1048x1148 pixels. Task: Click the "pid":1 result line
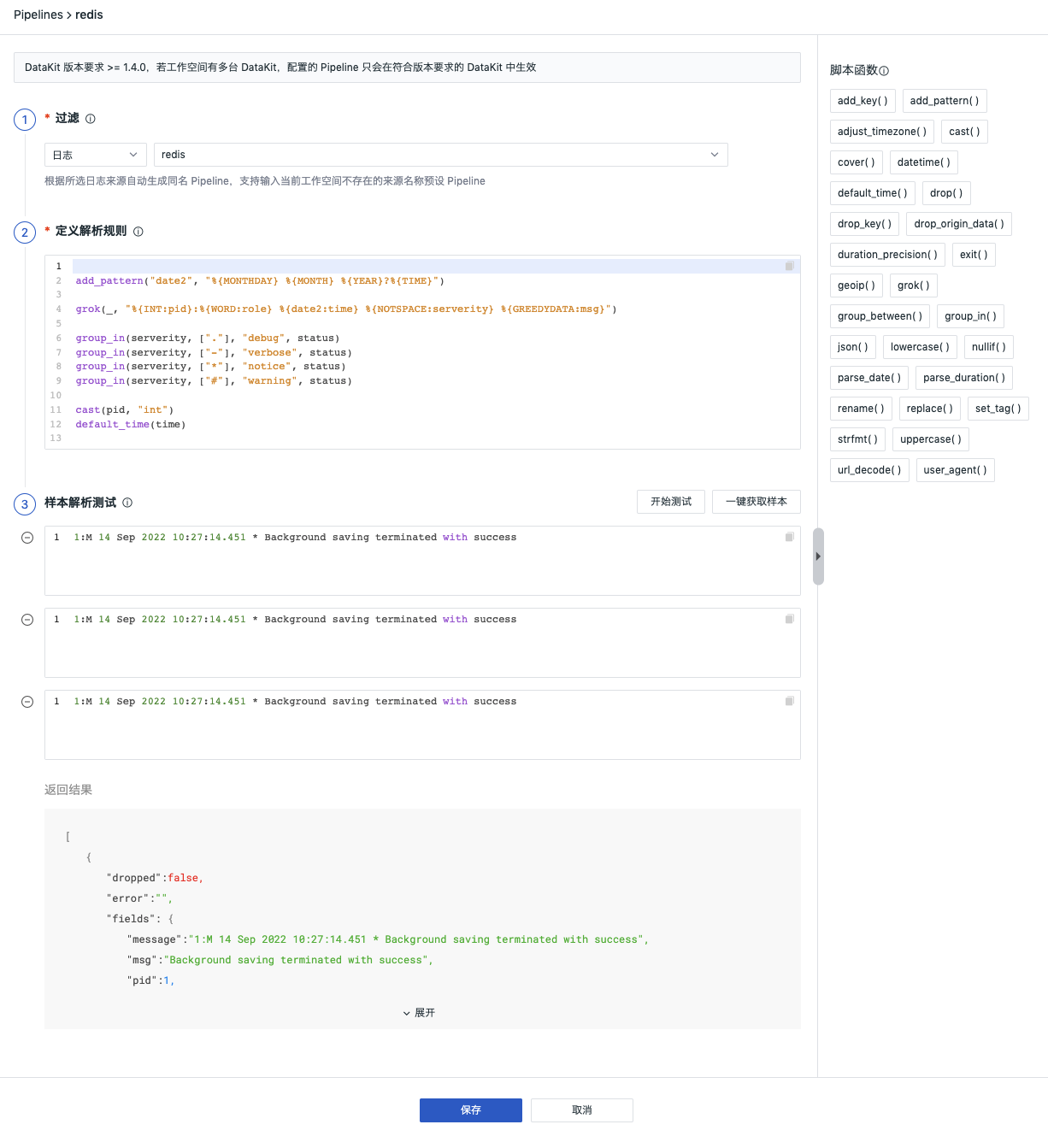(x=150, y=980)
